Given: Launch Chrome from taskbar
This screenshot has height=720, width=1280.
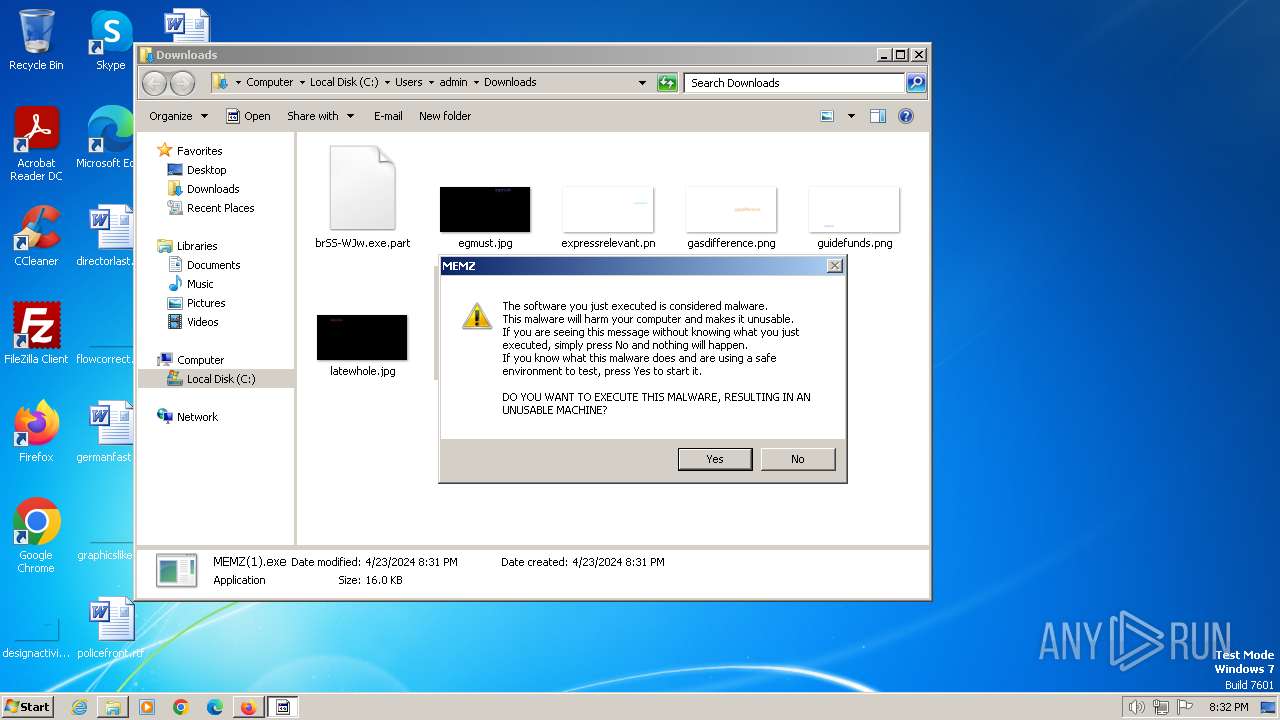Looking at the screenshot, I should click(x=181, y=707).
